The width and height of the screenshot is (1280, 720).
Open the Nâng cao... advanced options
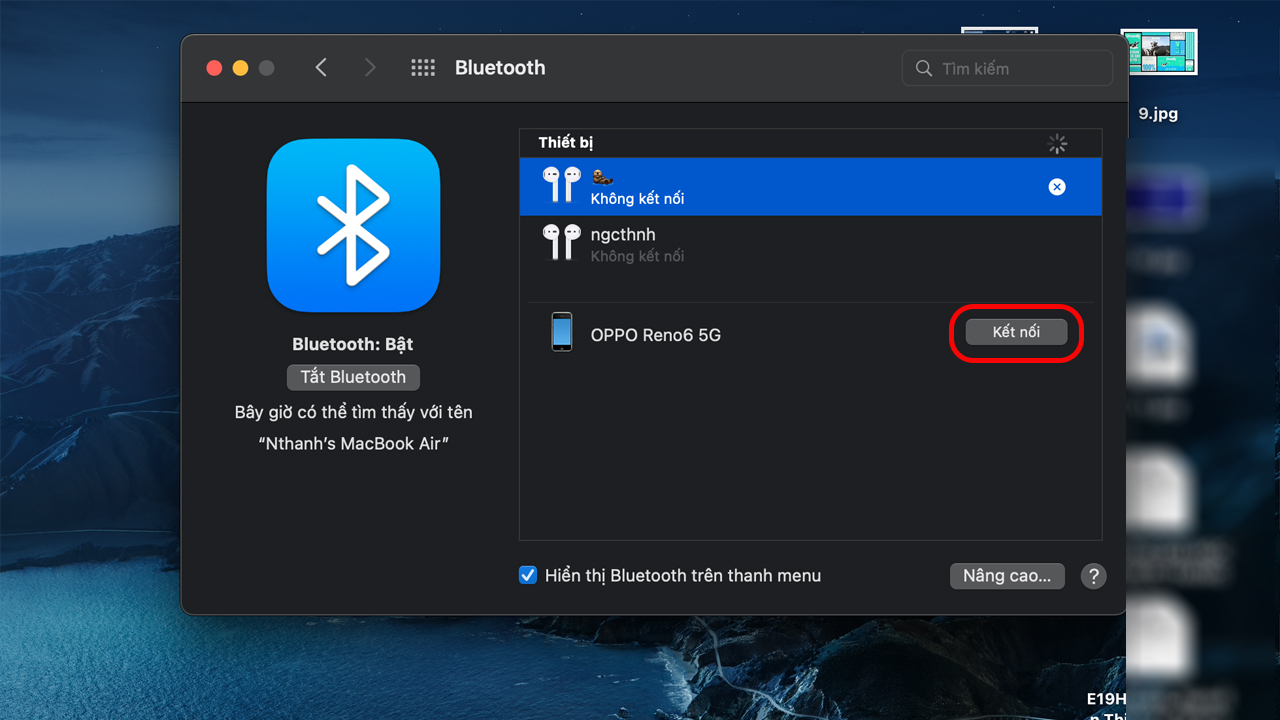click(x=1007, y=576)
